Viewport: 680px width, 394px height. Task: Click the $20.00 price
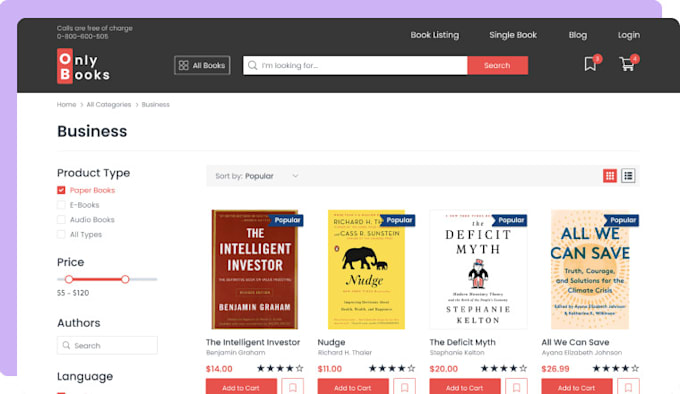coord(443,369)
